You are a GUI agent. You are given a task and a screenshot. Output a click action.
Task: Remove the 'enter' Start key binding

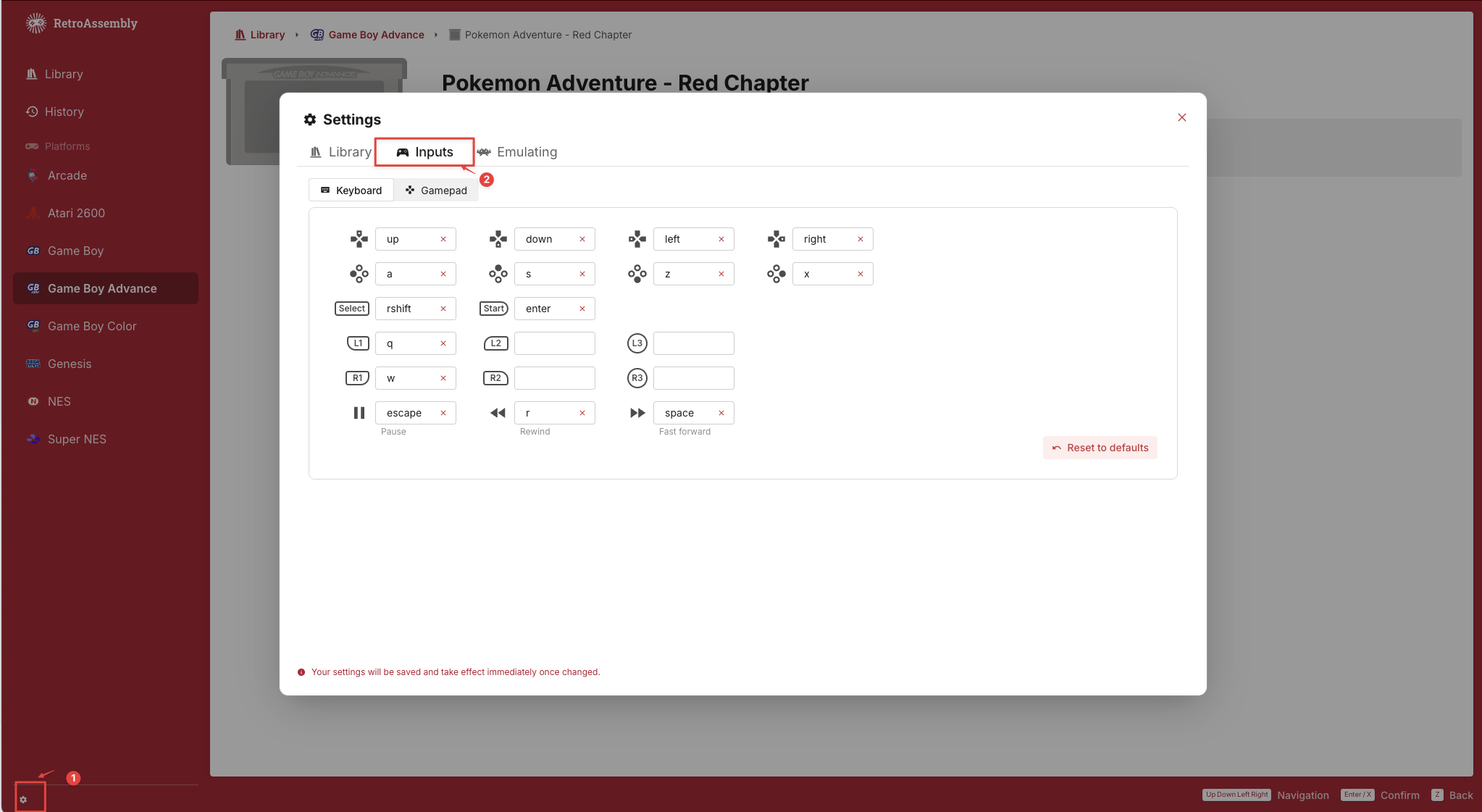pyautogui.click(x=582, y=309)
